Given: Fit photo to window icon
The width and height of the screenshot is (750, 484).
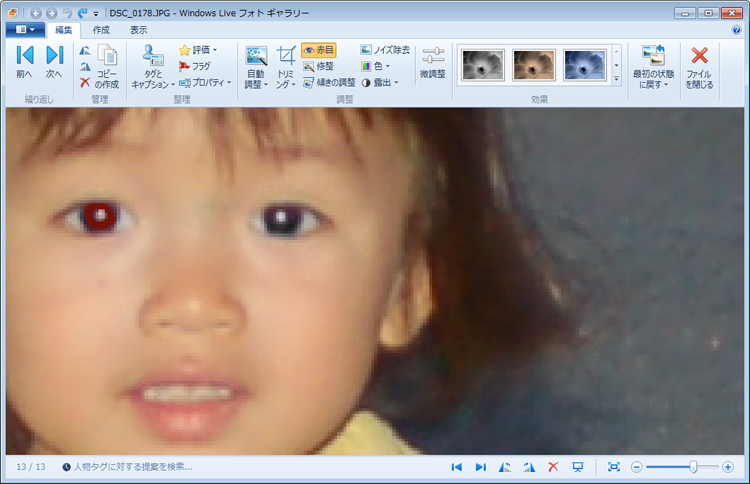Looking at the screenshot, I should pyautogui.click(x=614, y=467).
